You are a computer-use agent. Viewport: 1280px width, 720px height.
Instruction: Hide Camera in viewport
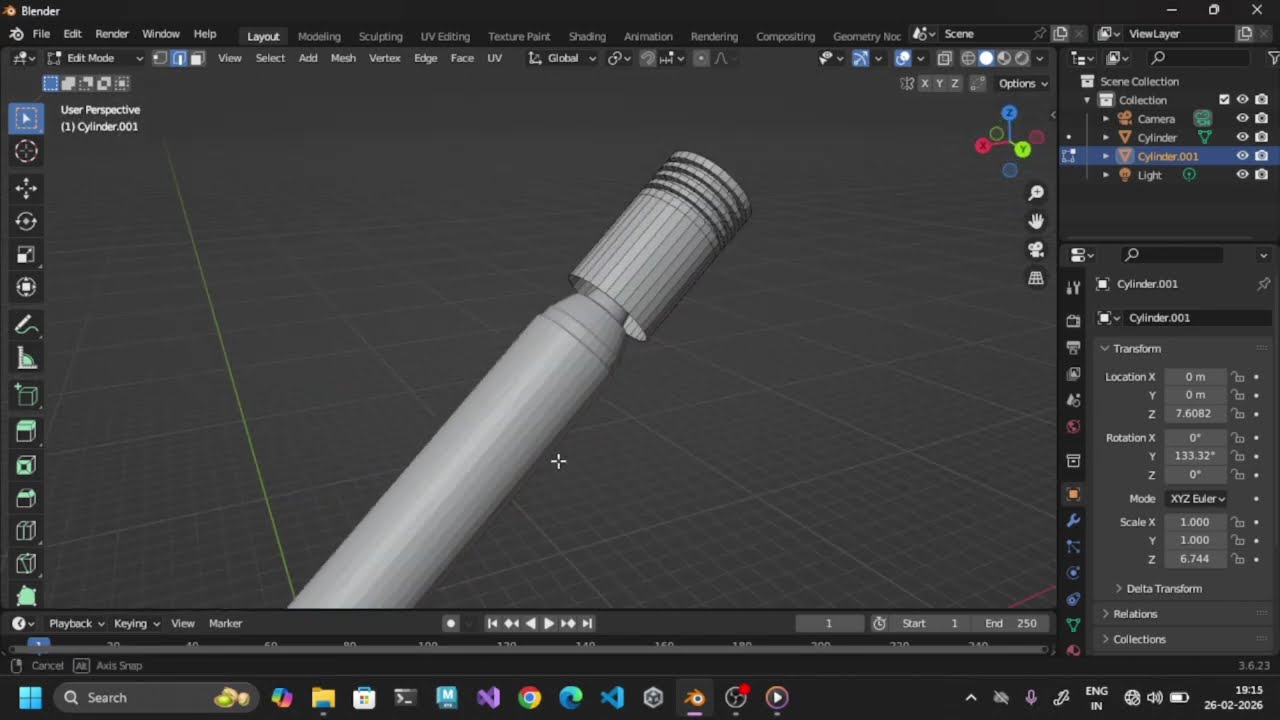(x=1242, y=119)
